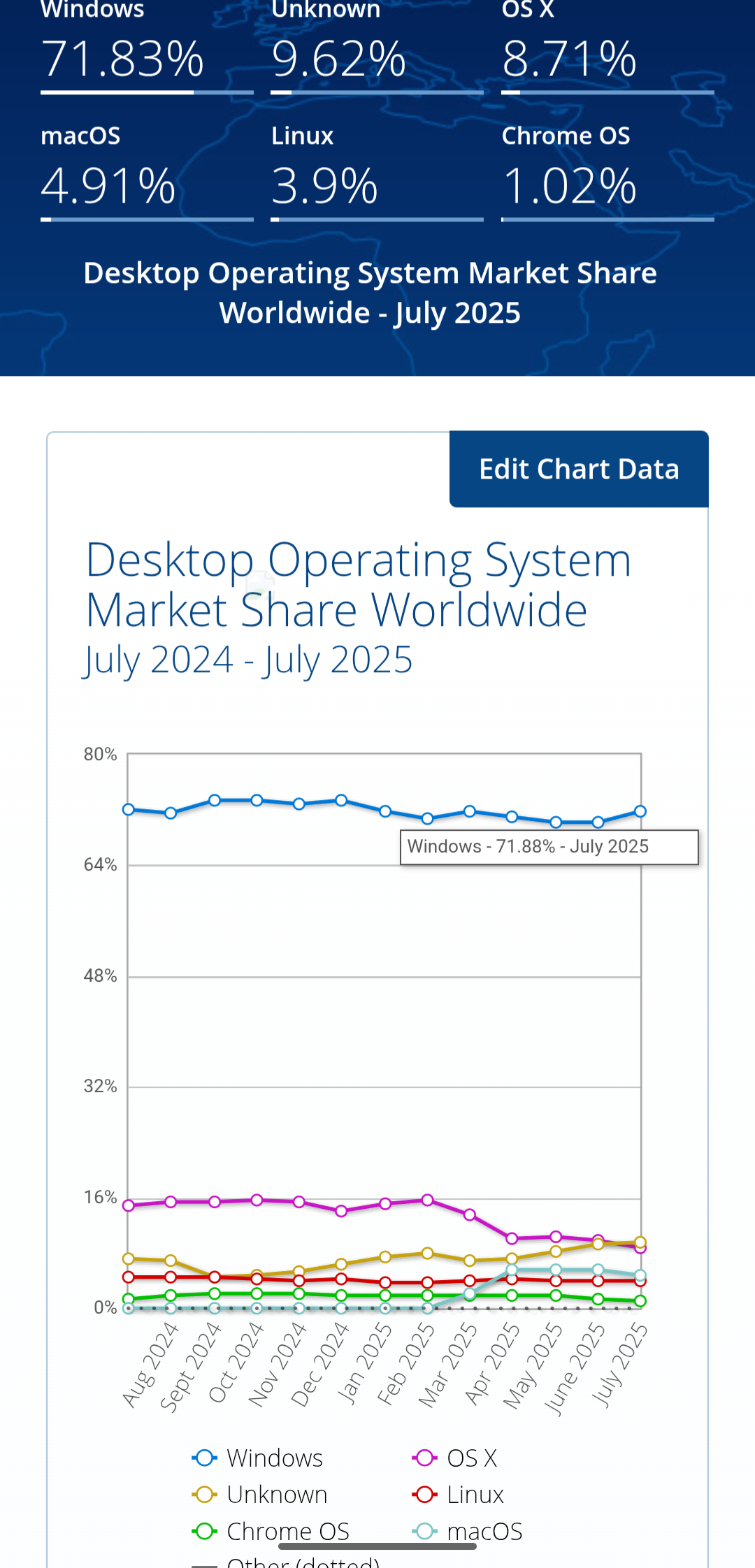
Task: Click the Windows 71.88% July 2025 tooltip
Action: click(x=549, y=847)
